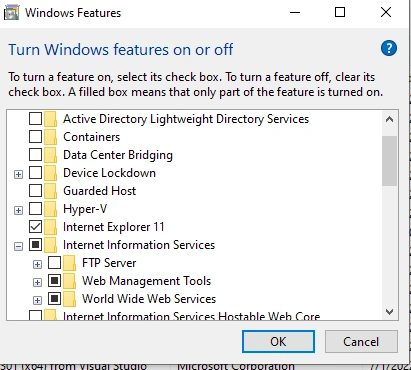Screen dimensions: 411x370
Task: Expand the Hyper-V tree node
Action: point(19,210)
